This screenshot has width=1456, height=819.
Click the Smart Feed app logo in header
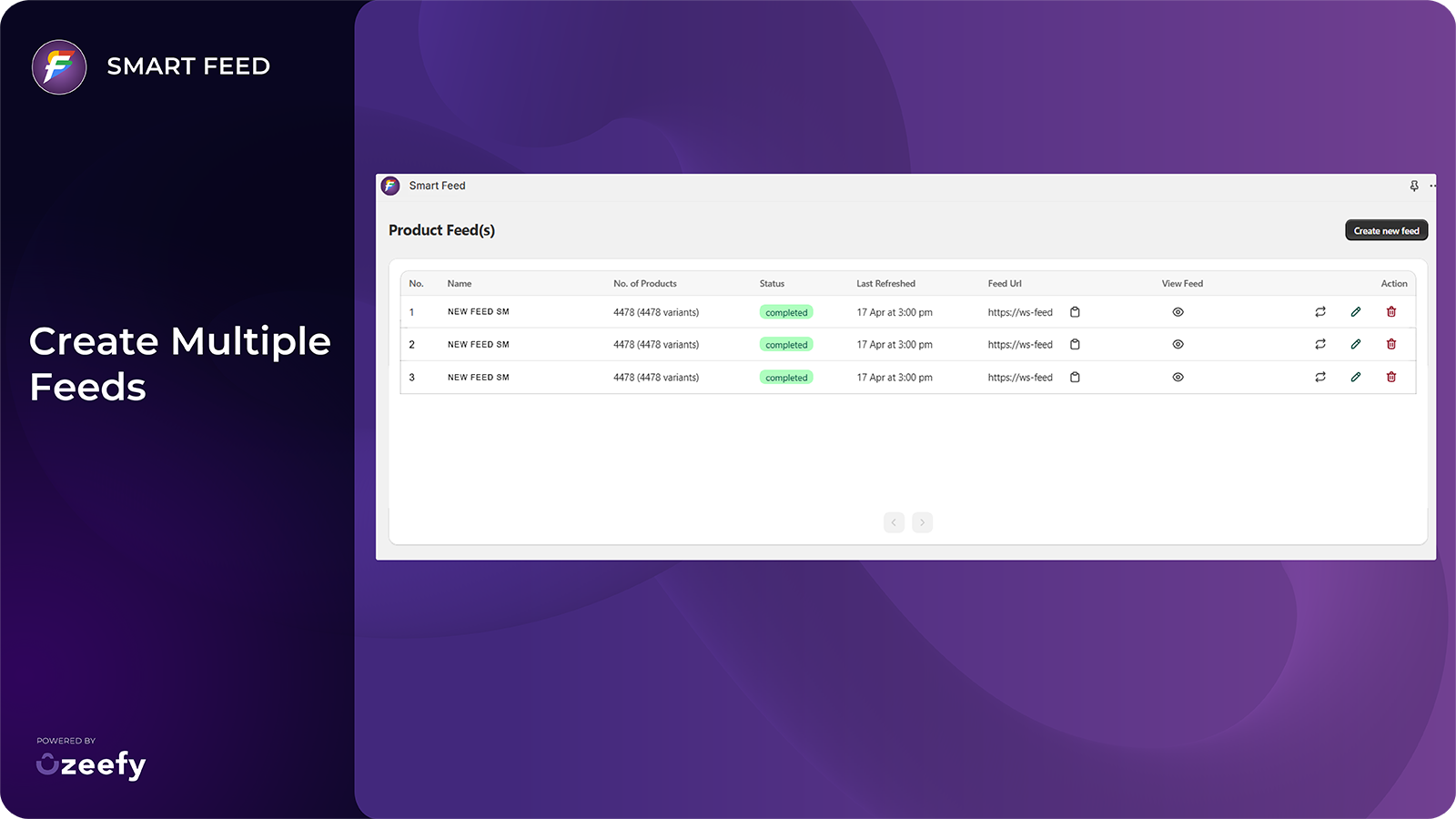(390, 186)
